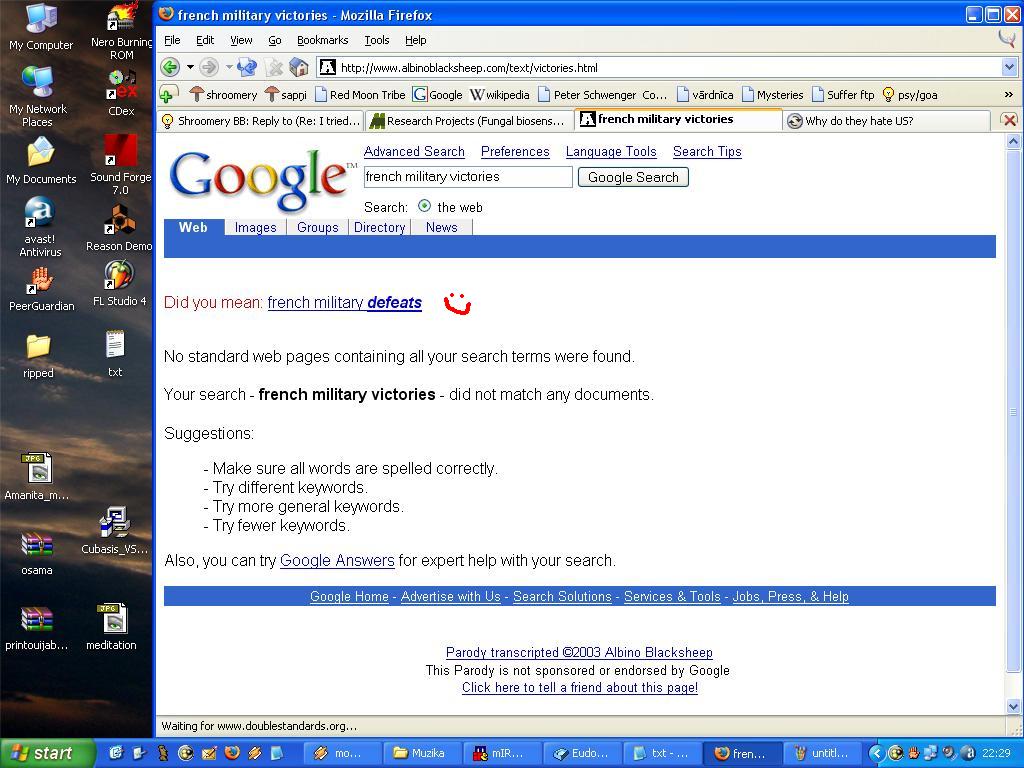The image size is (1024, 768).
Task: Open the Google bookmark in the bookmarks toolbar
Action: pyautogui.click(x=437, y=95)
